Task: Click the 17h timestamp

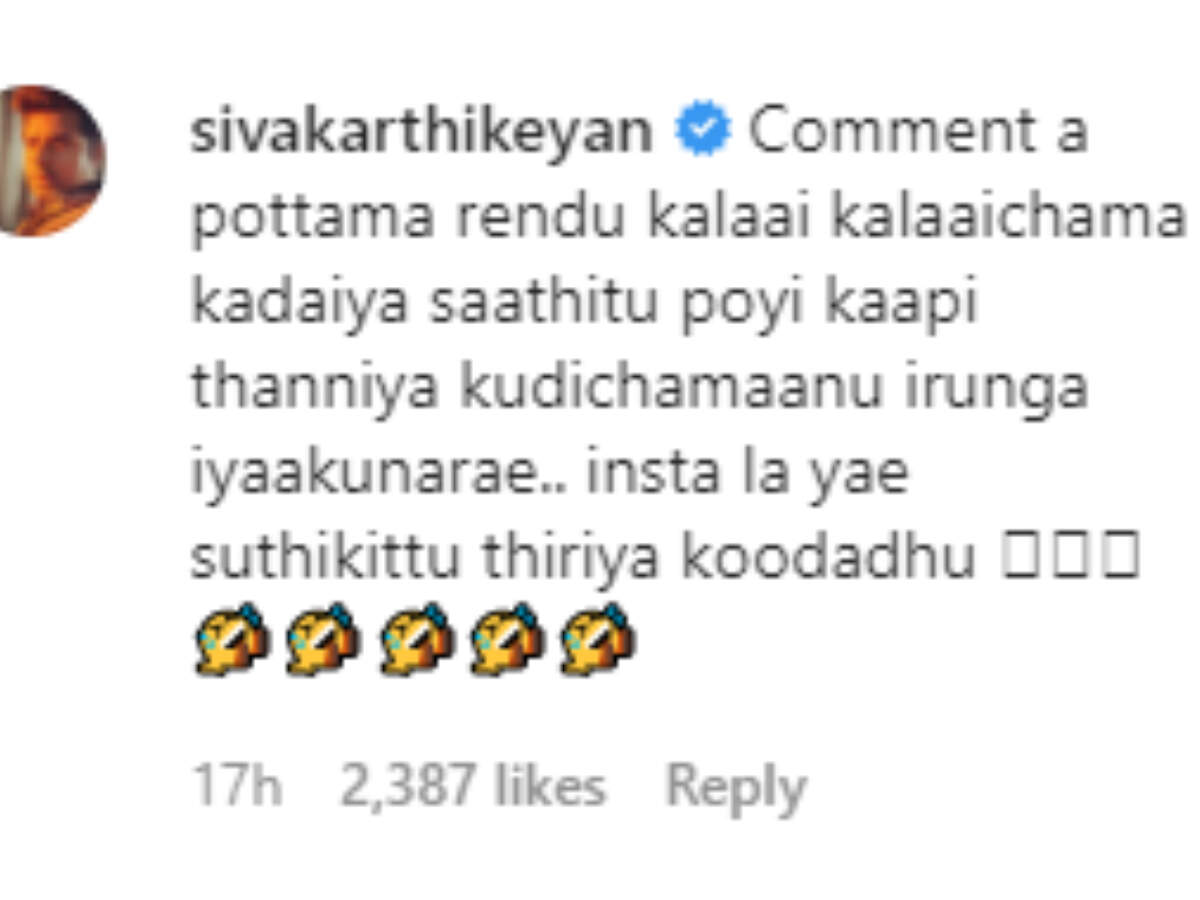Action: [236, 787]
